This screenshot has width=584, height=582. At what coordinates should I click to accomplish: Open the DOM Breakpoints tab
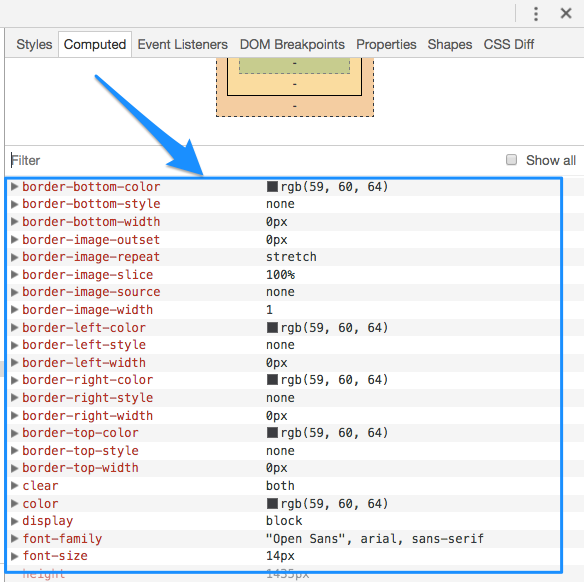[x=292, y=44]
